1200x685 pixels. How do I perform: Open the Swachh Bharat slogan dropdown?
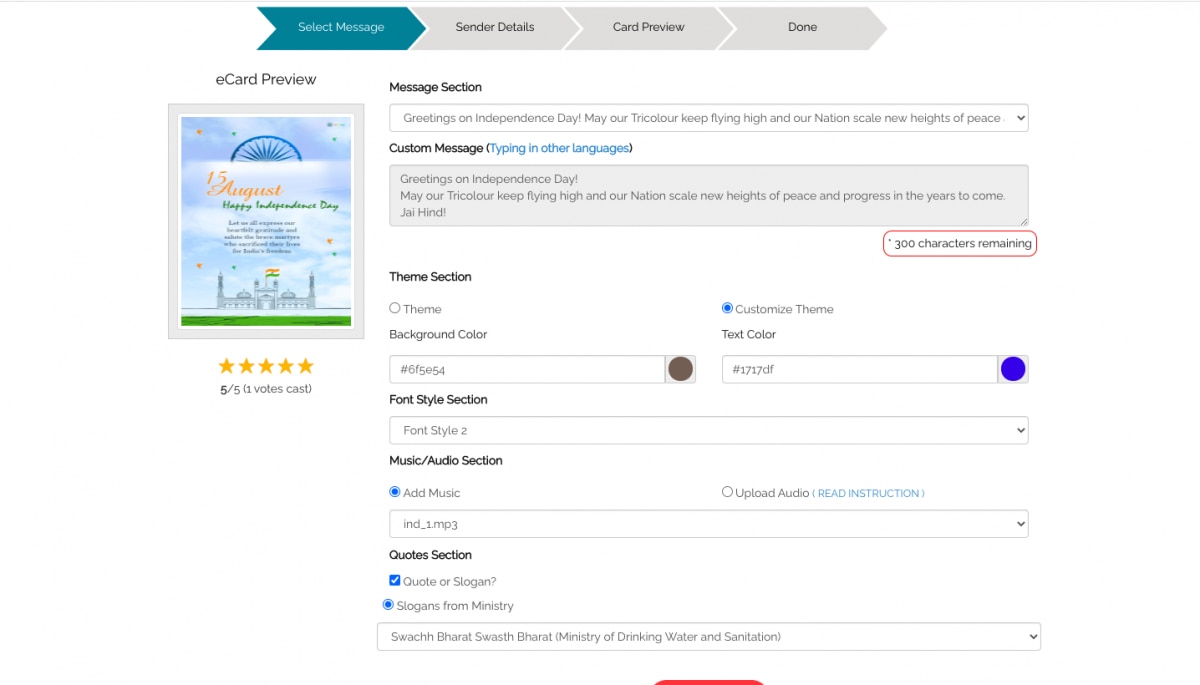(x=708, y=637)
